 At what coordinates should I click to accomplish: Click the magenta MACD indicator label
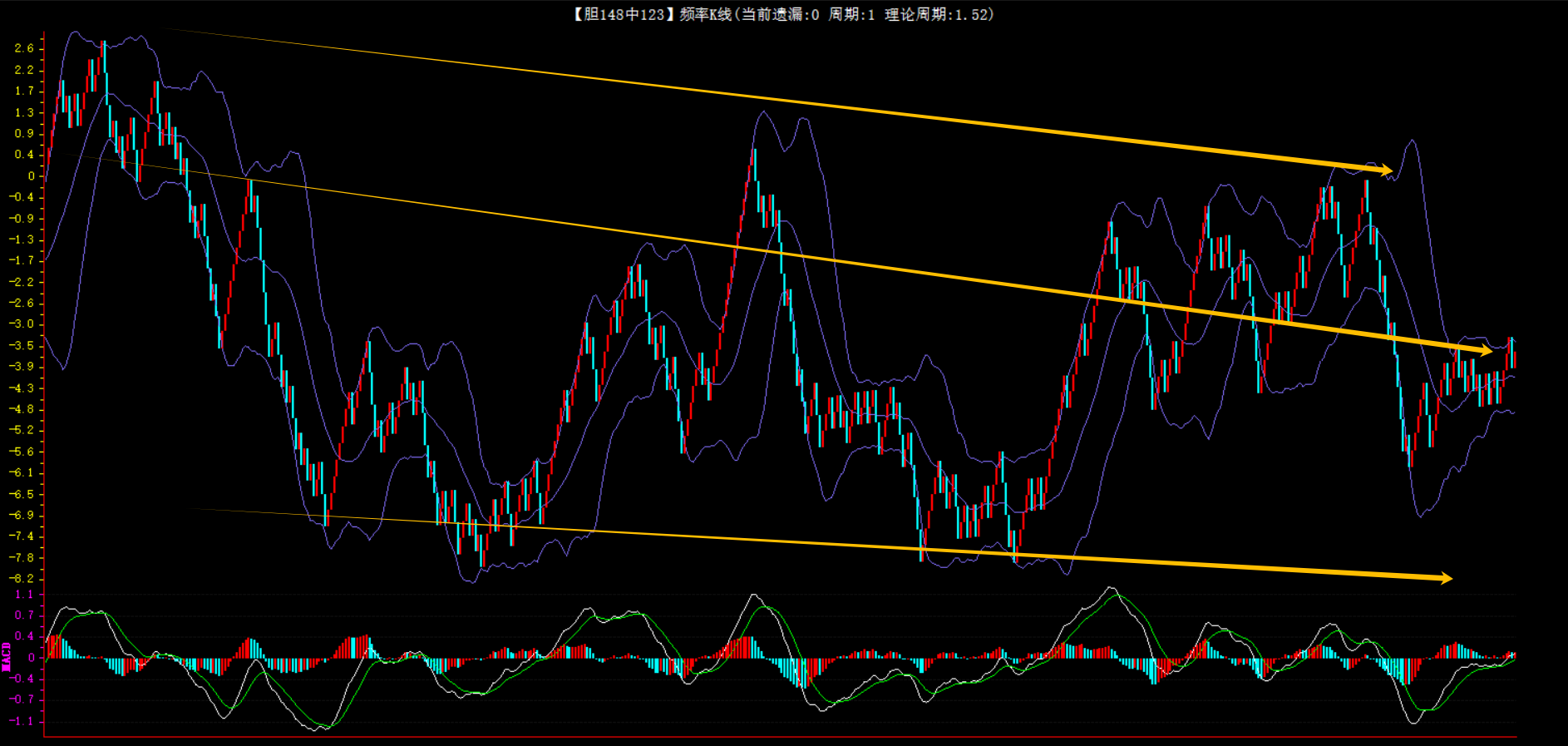click(7, 656)
